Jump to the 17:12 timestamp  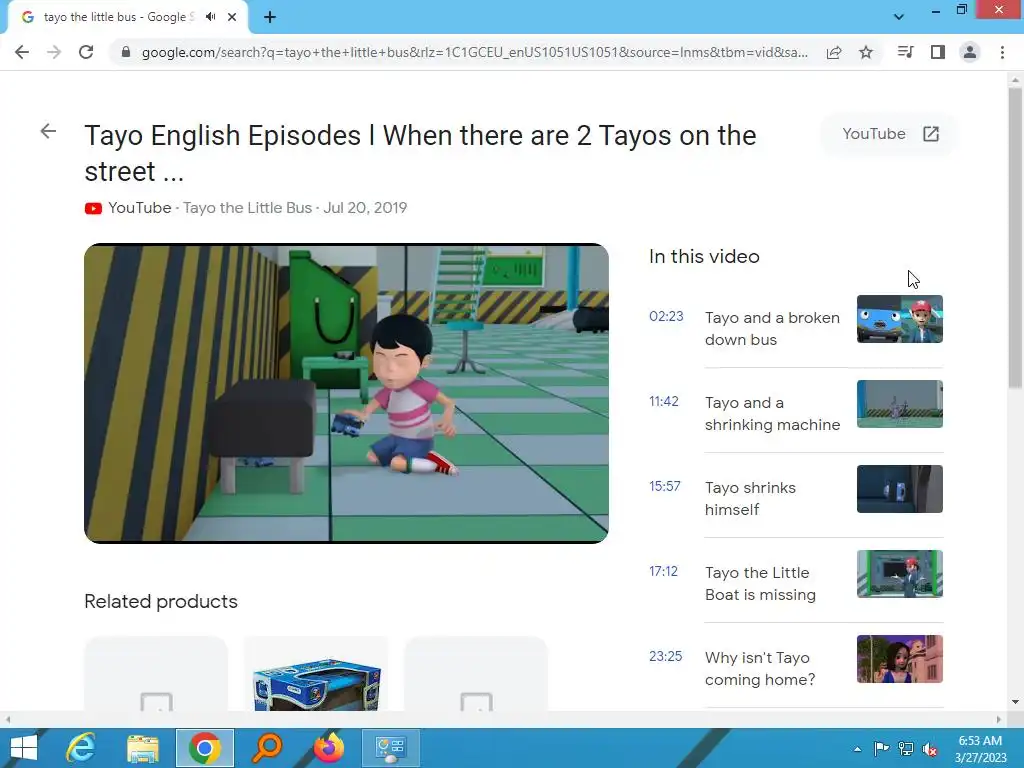coord(664,571)
